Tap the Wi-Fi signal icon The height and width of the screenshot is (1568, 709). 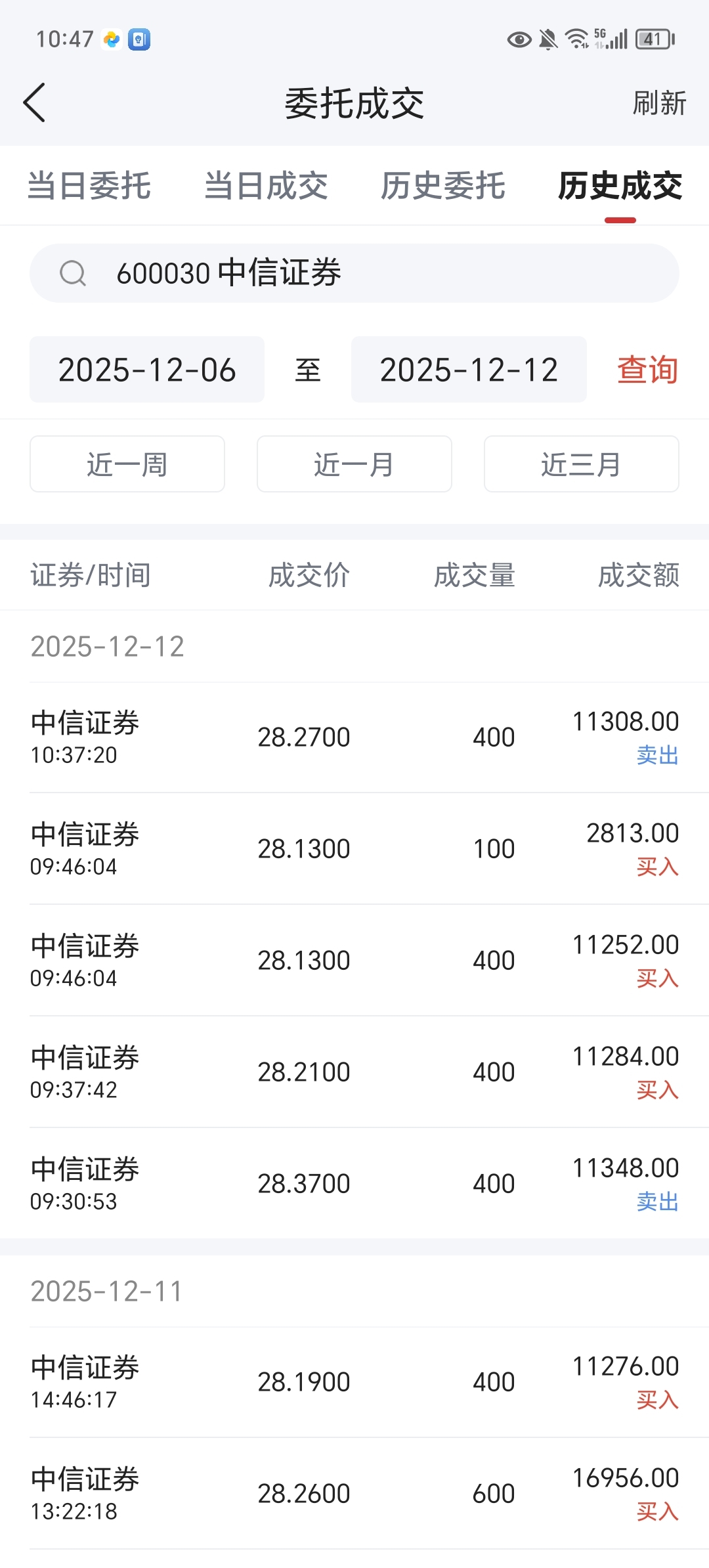tap(577, 39)
